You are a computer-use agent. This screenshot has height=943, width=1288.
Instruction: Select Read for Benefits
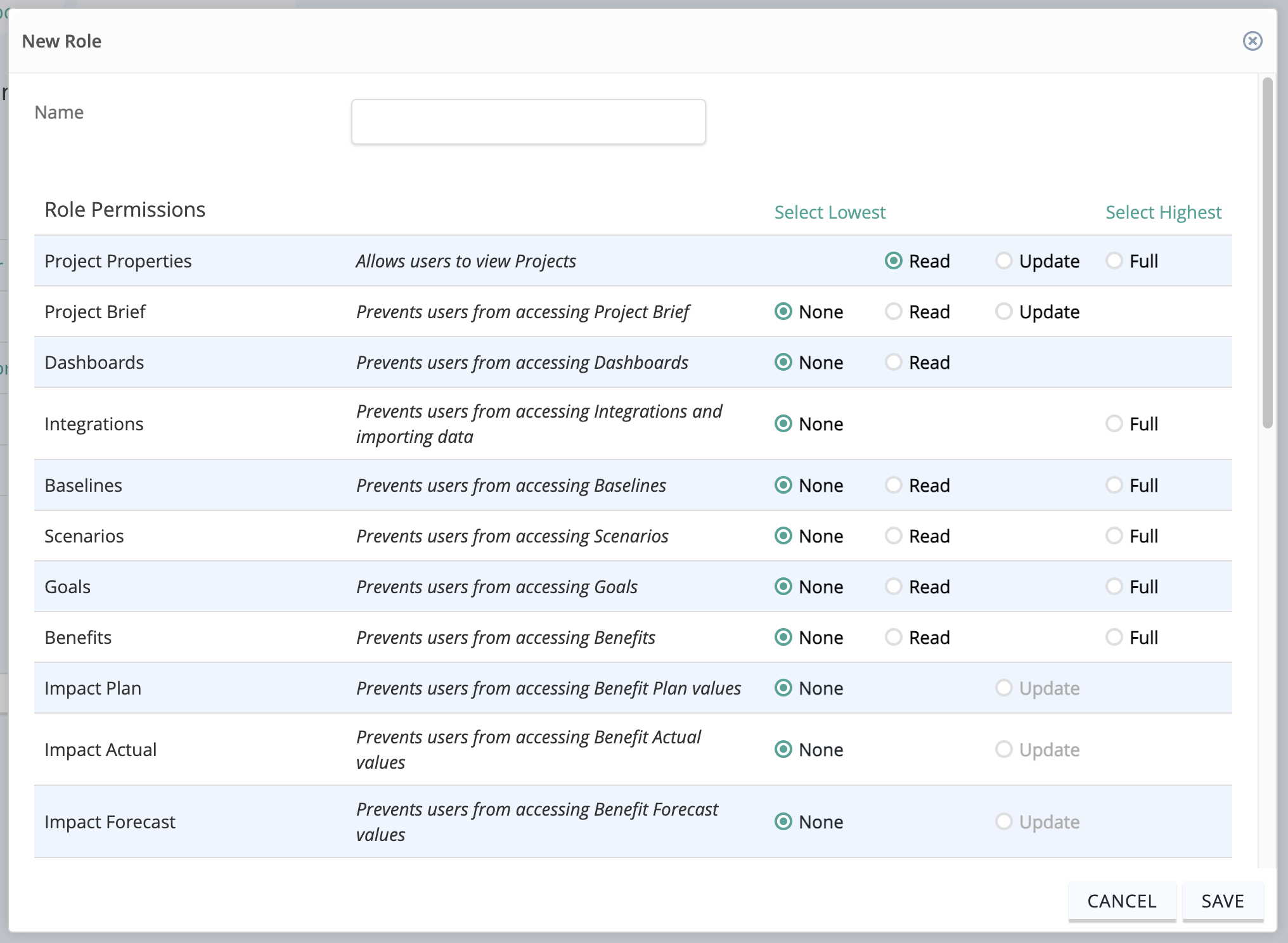point(894,638)
